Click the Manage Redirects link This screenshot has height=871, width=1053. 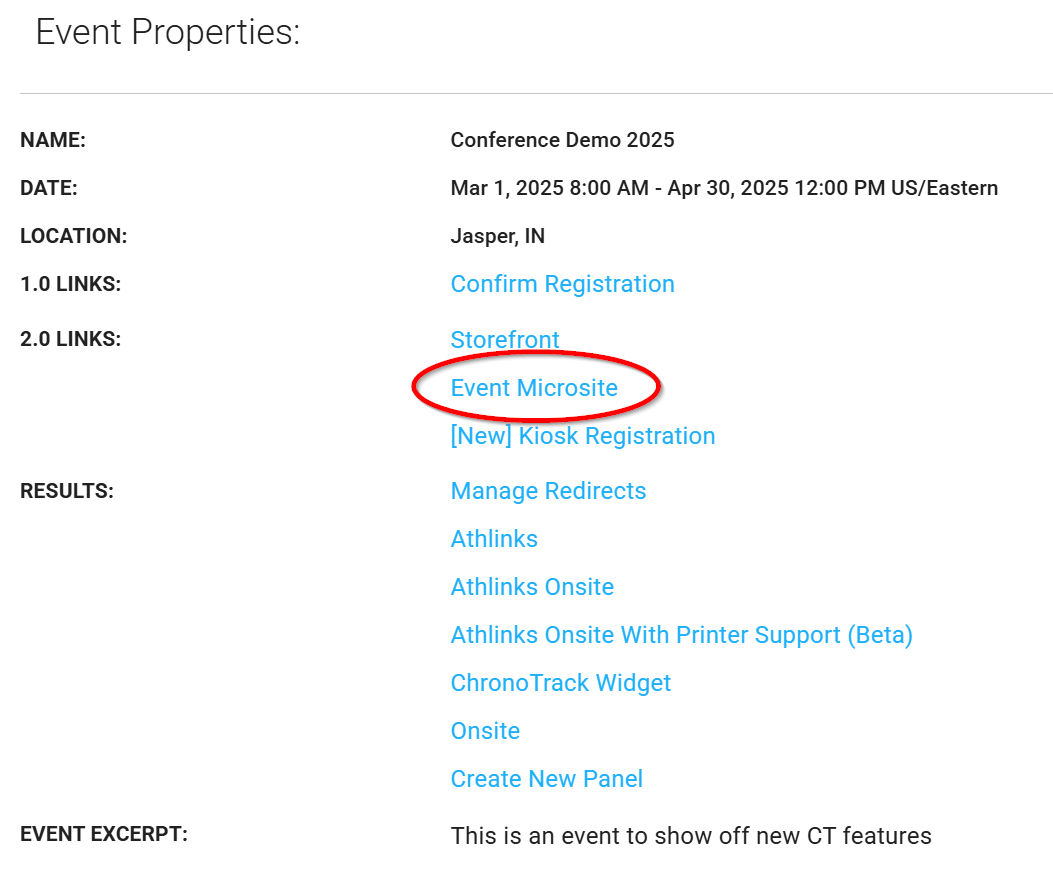click(548, 491)
